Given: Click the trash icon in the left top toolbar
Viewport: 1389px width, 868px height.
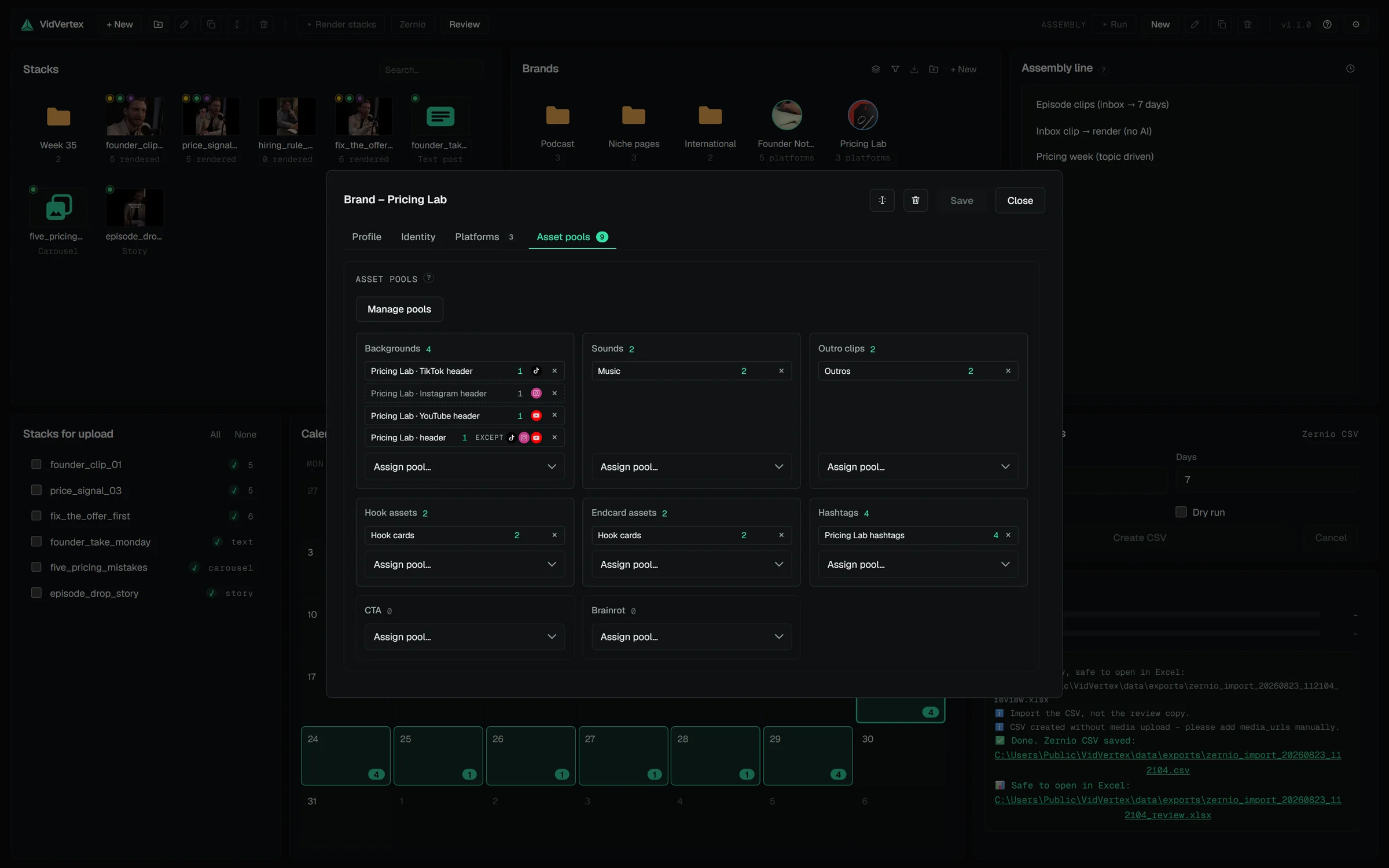Looking at the screenshot, I should click(264, 24).
